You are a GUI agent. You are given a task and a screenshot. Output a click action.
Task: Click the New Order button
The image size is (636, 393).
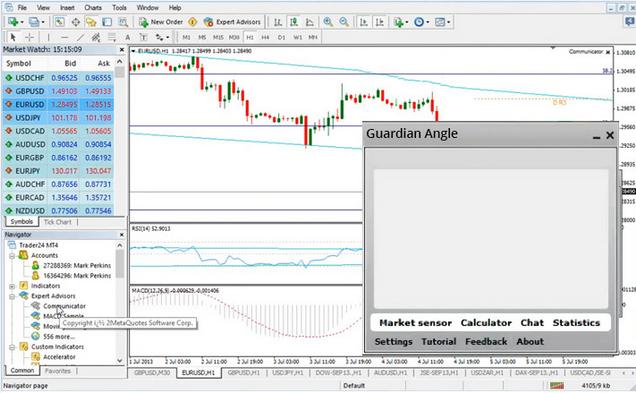click(161, 22)
